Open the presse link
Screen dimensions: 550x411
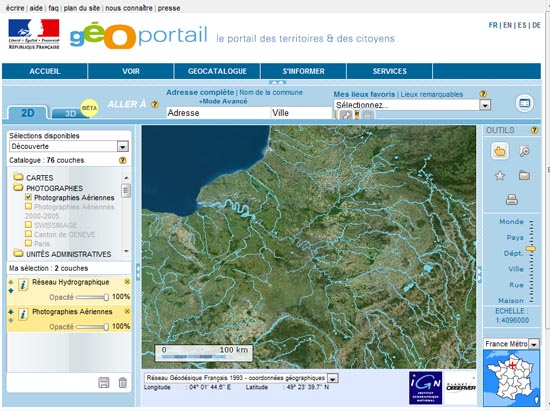click(169, 8)
